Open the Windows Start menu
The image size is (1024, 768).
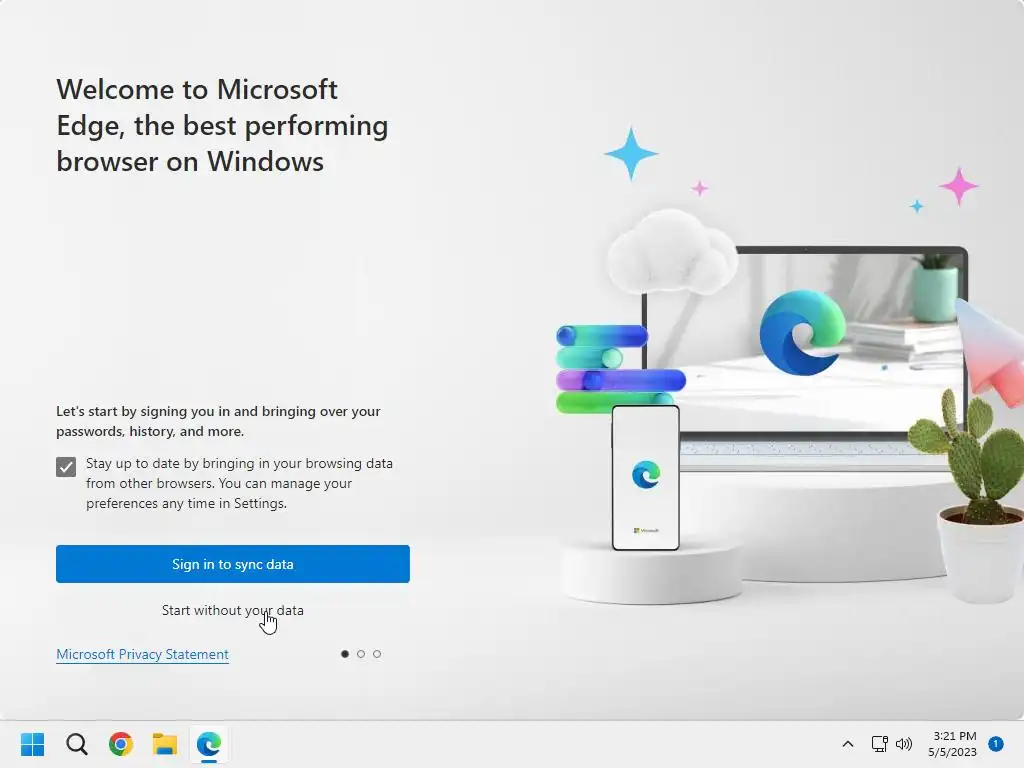pos(33,744)
